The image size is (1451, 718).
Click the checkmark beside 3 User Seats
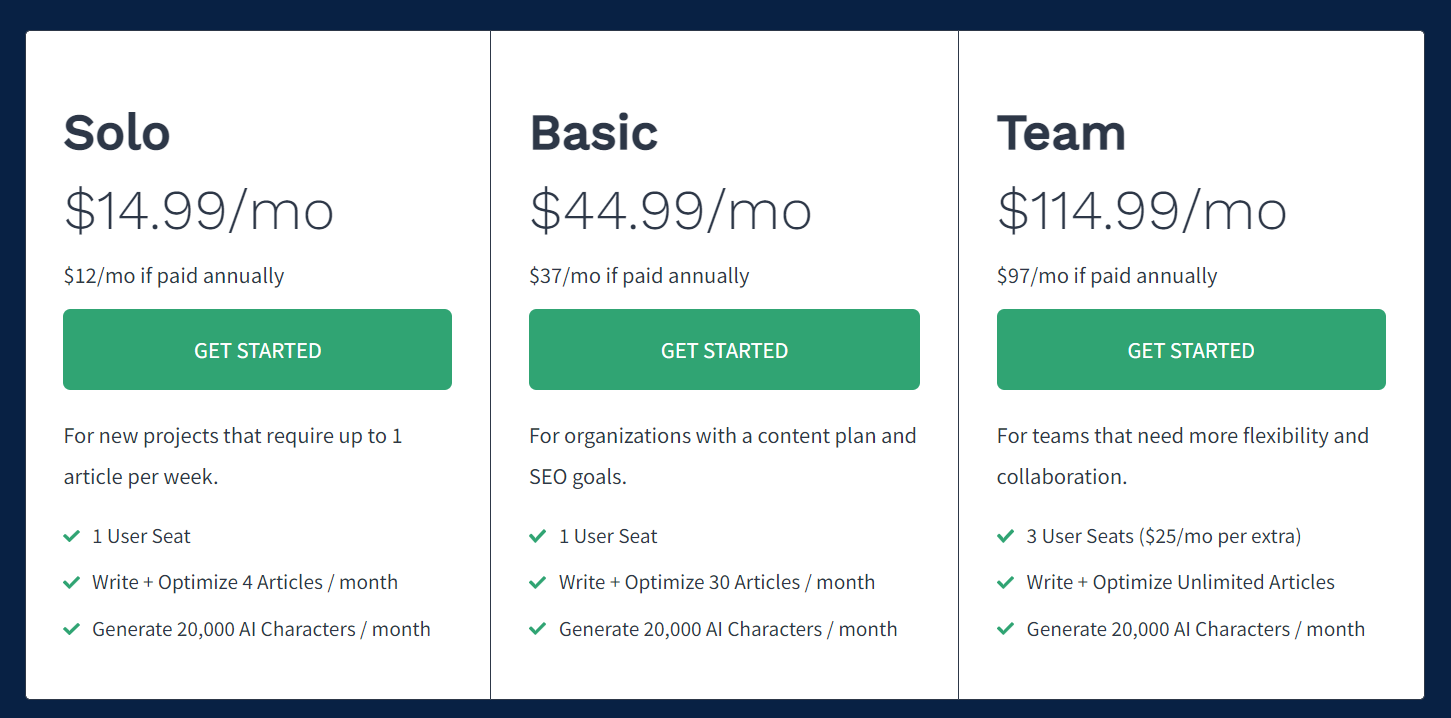(x=1006, y=536)
